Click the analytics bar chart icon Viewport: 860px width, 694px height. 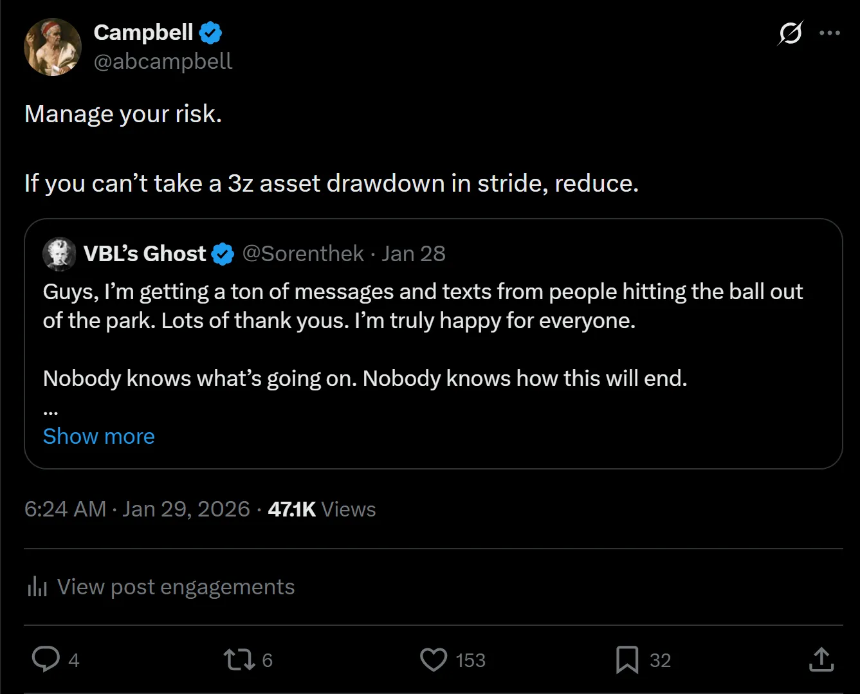point(38,587)
